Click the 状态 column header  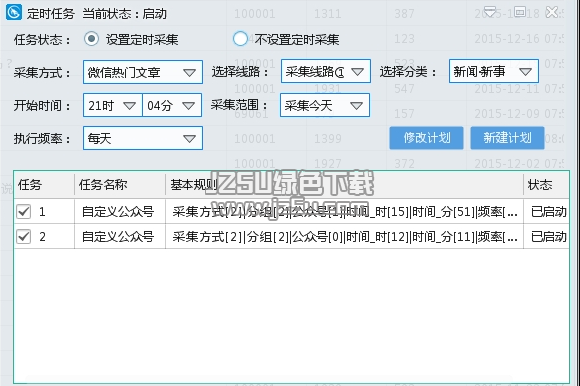point(546,184)
